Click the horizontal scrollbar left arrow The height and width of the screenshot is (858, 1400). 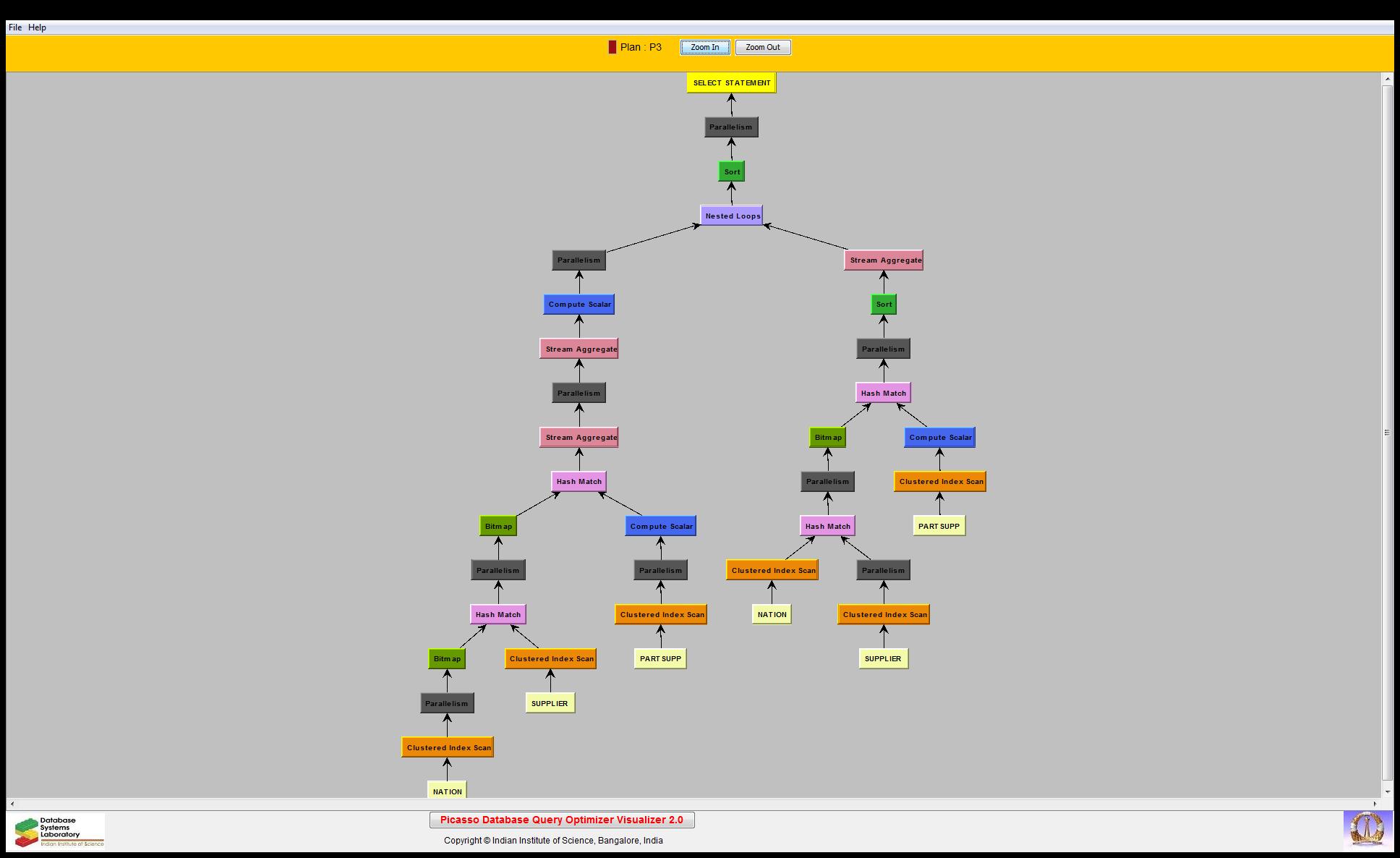pos(12,803)
